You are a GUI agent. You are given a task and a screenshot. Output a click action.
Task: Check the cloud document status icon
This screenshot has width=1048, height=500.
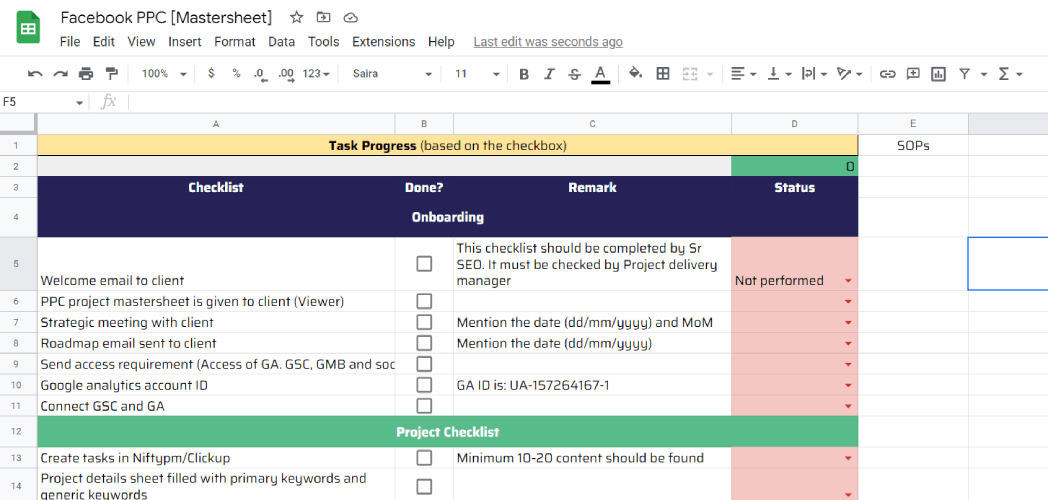(x=350, y=17)
